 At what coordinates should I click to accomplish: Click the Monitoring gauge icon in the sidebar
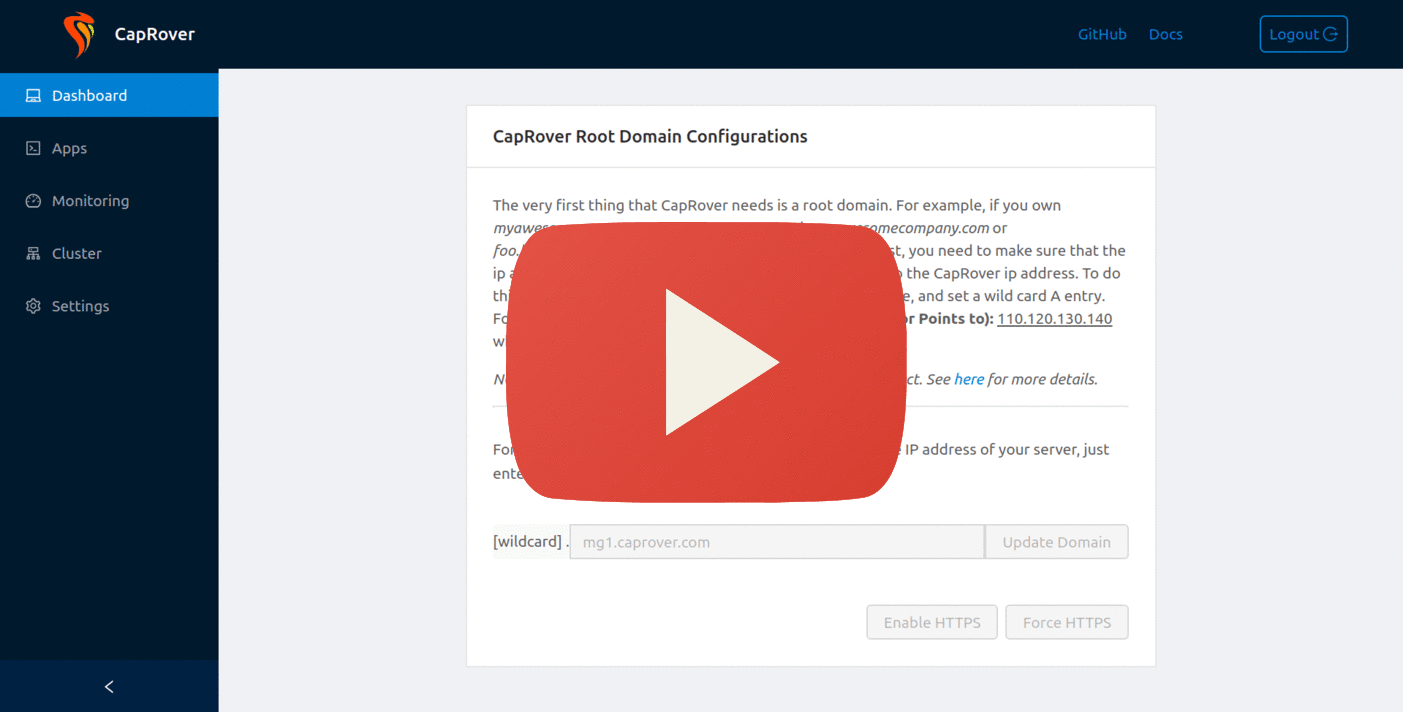[33, 201]
